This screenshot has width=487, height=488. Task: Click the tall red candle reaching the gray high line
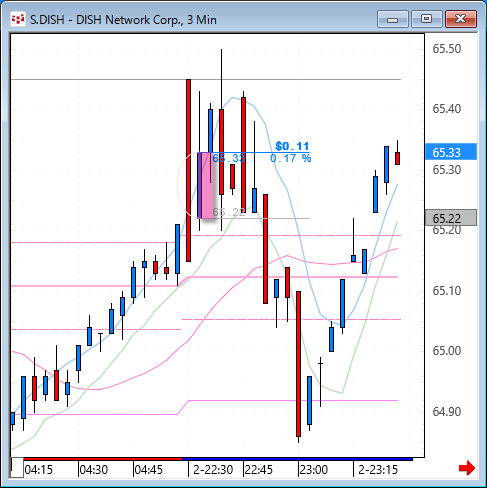tap(189, 170)
